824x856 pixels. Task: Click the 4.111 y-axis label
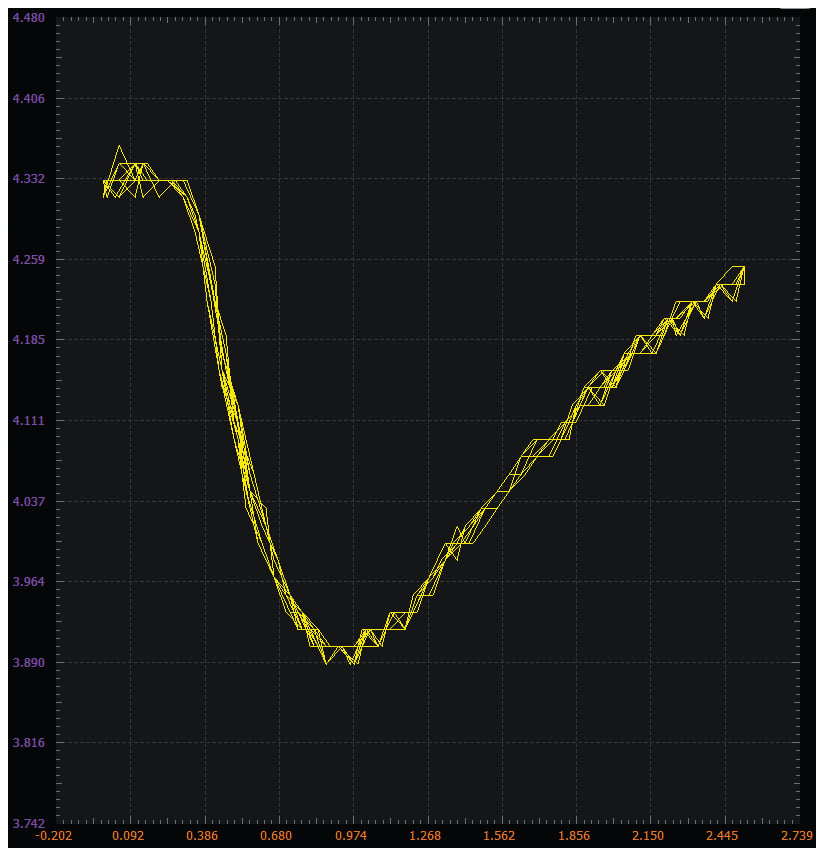click(x=29, y=420)
